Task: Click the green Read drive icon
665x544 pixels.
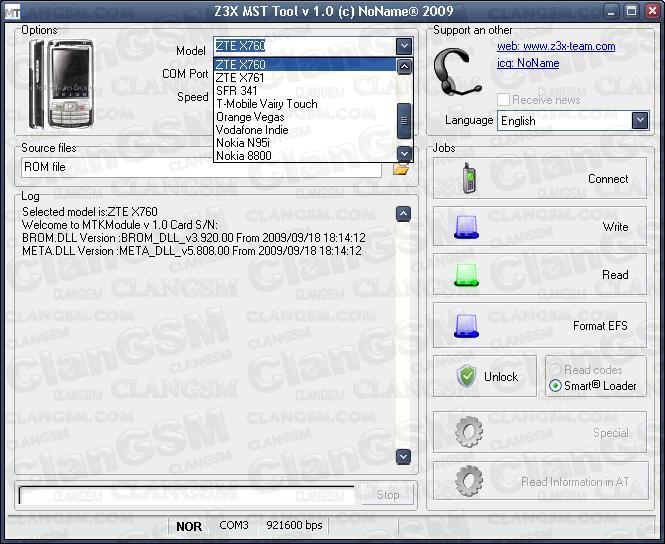Action: pos(466,275)
